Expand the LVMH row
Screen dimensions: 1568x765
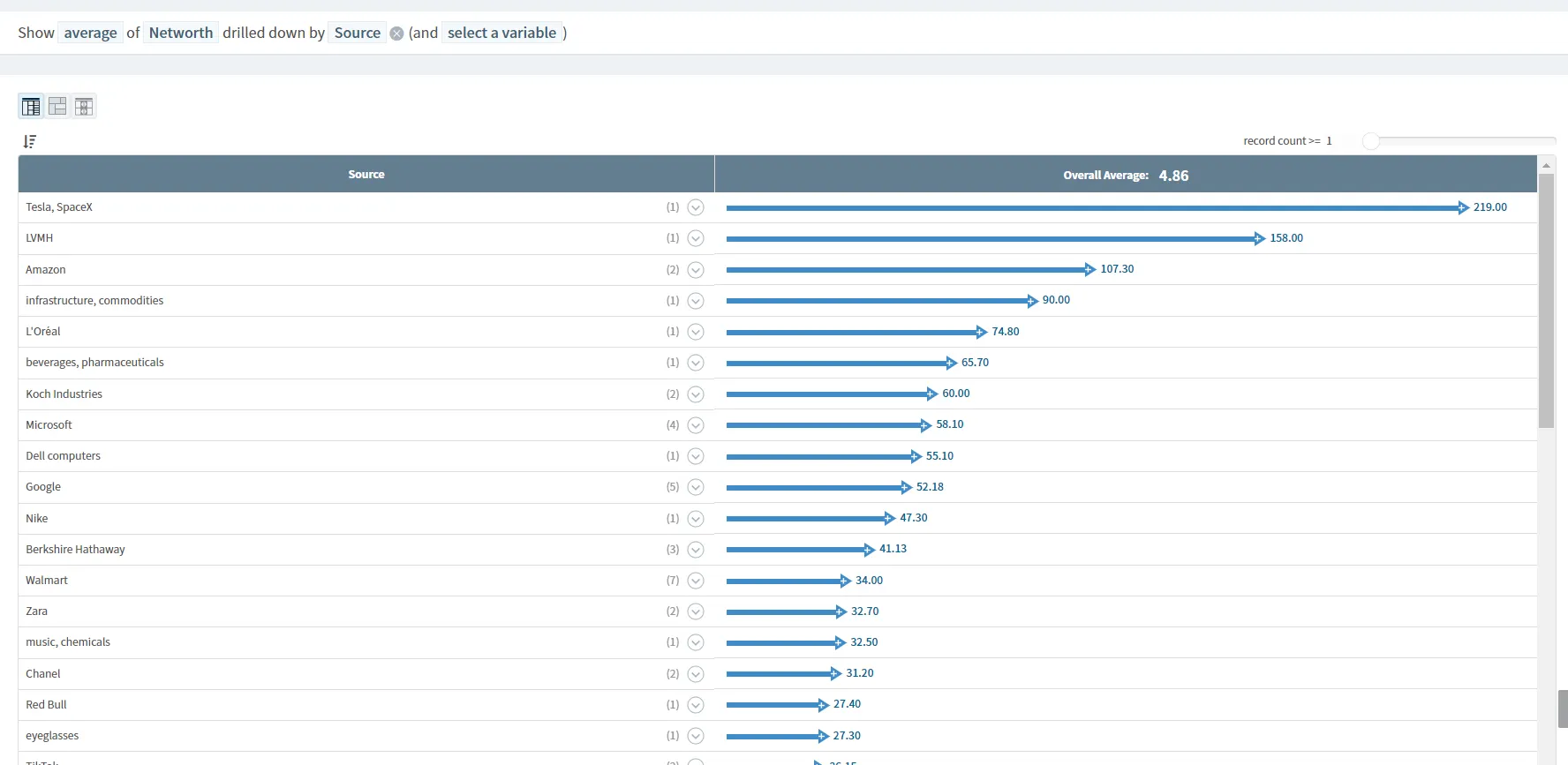coord(696,238)
